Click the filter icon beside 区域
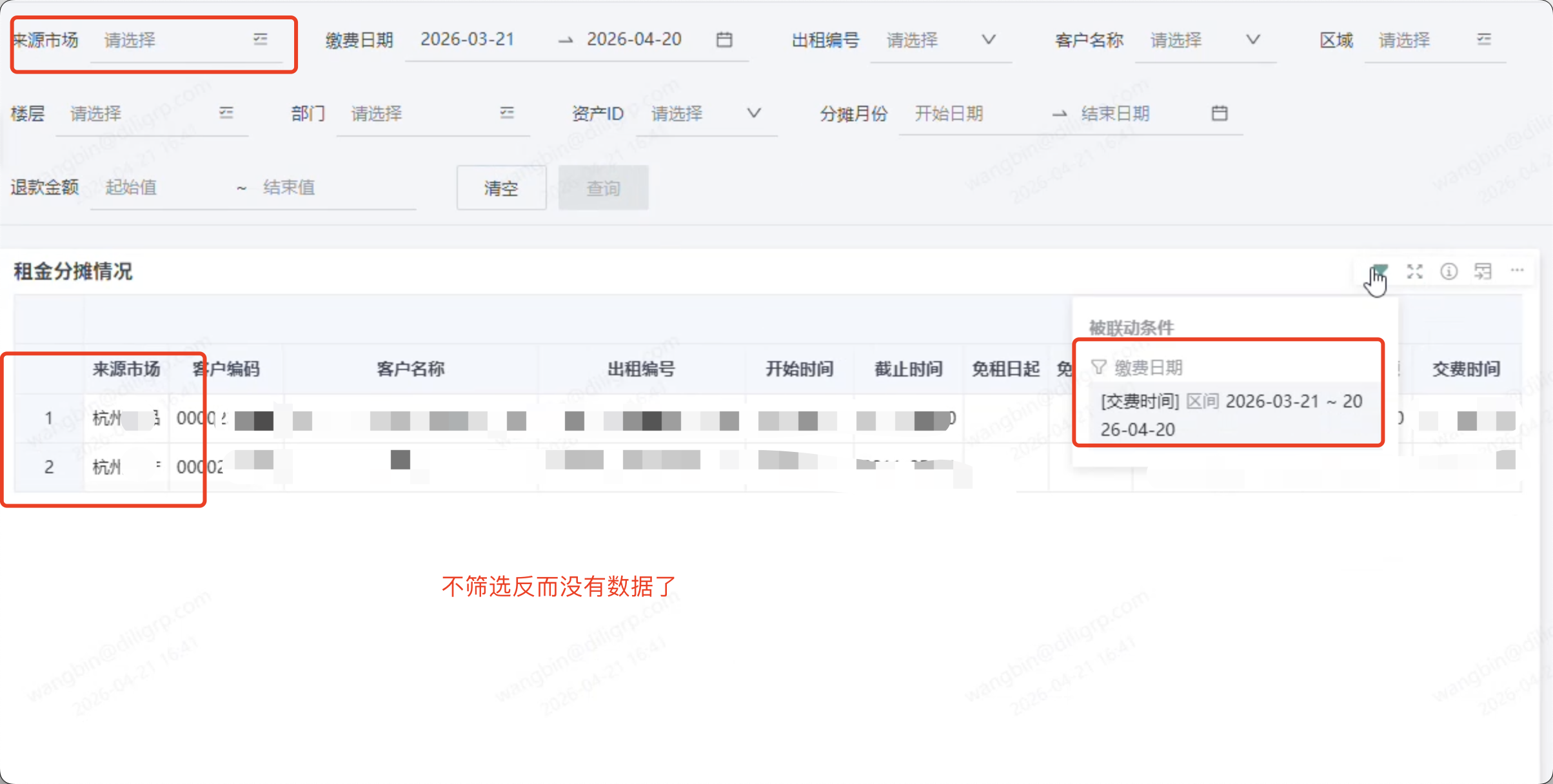 [x=1484, y=39]
